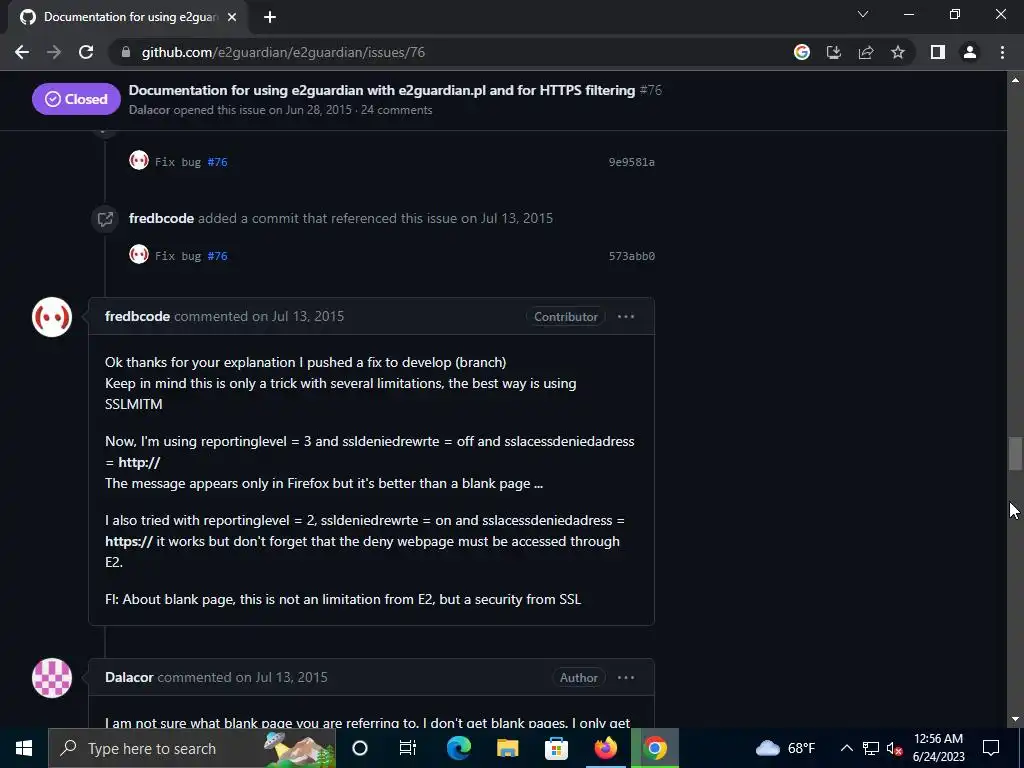The image size is (1024, 768).
Task: Open fredbcode's avatar profile picture
Action: click(52, 317)
